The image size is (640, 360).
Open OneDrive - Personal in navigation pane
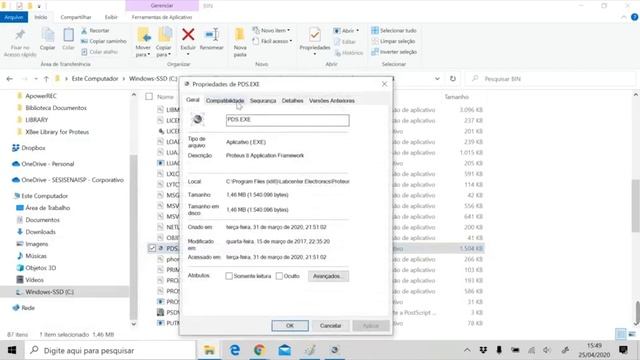click(47, 164)
